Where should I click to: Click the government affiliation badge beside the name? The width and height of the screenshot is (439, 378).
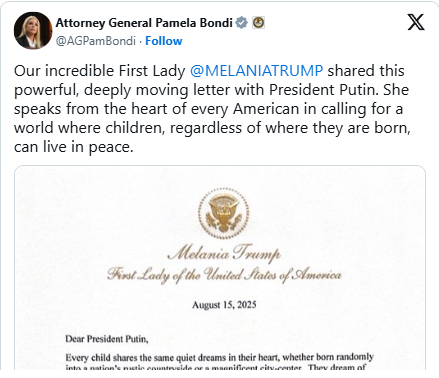(x=258, y=23)
